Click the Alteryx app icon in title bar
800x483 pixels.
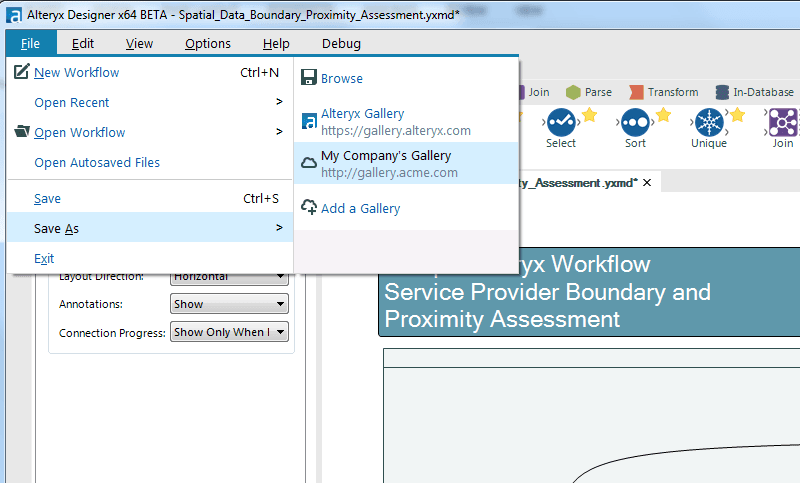(x=14, y=15)
